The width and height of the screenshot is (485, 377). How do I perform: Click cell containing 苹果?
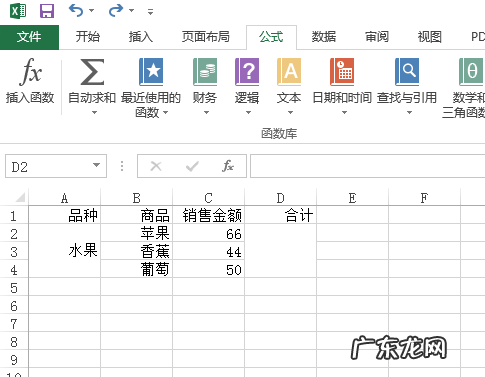point(137,233)
